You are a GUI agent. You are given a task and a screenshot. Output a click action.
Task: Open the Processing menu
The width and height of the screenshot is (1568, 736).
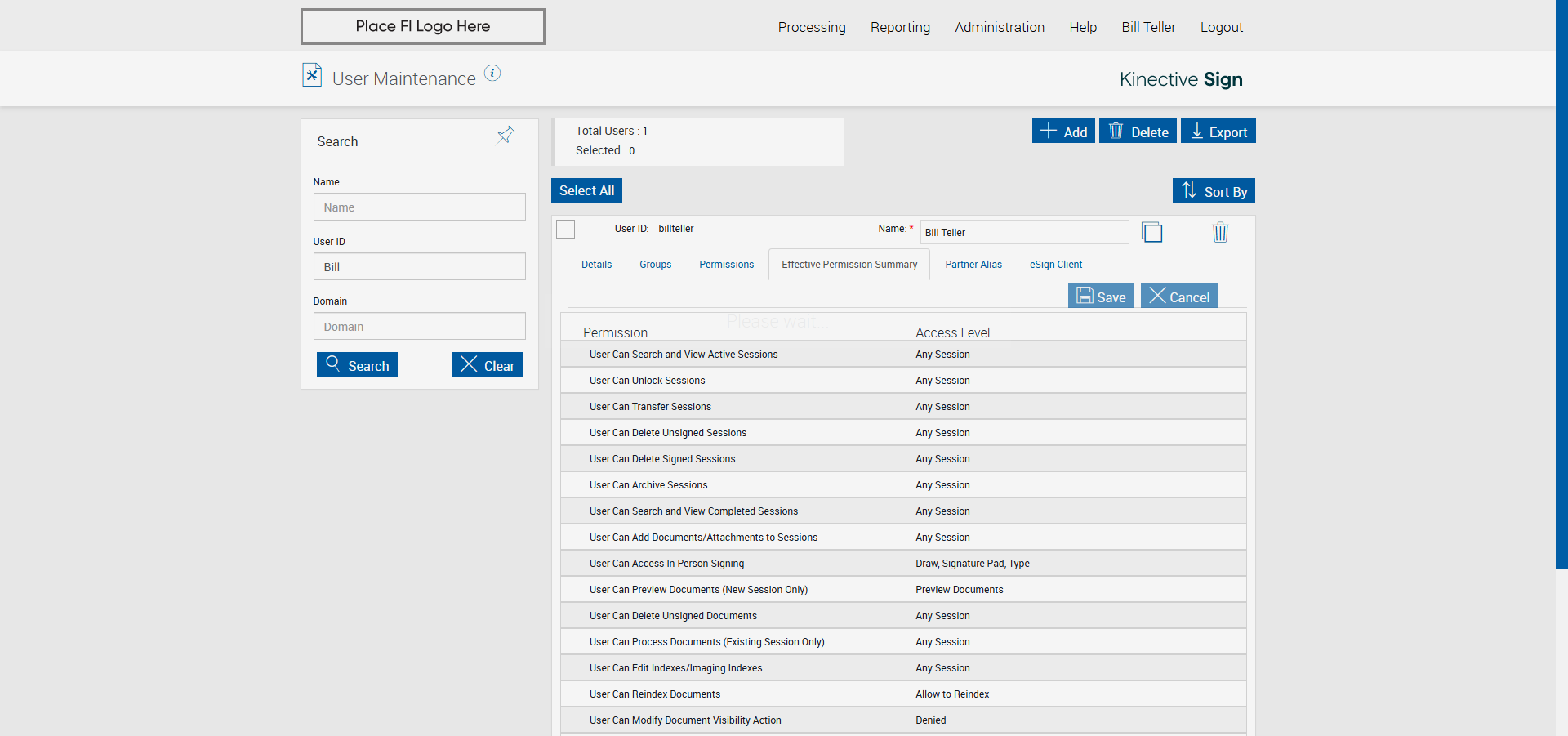point(811,27)
